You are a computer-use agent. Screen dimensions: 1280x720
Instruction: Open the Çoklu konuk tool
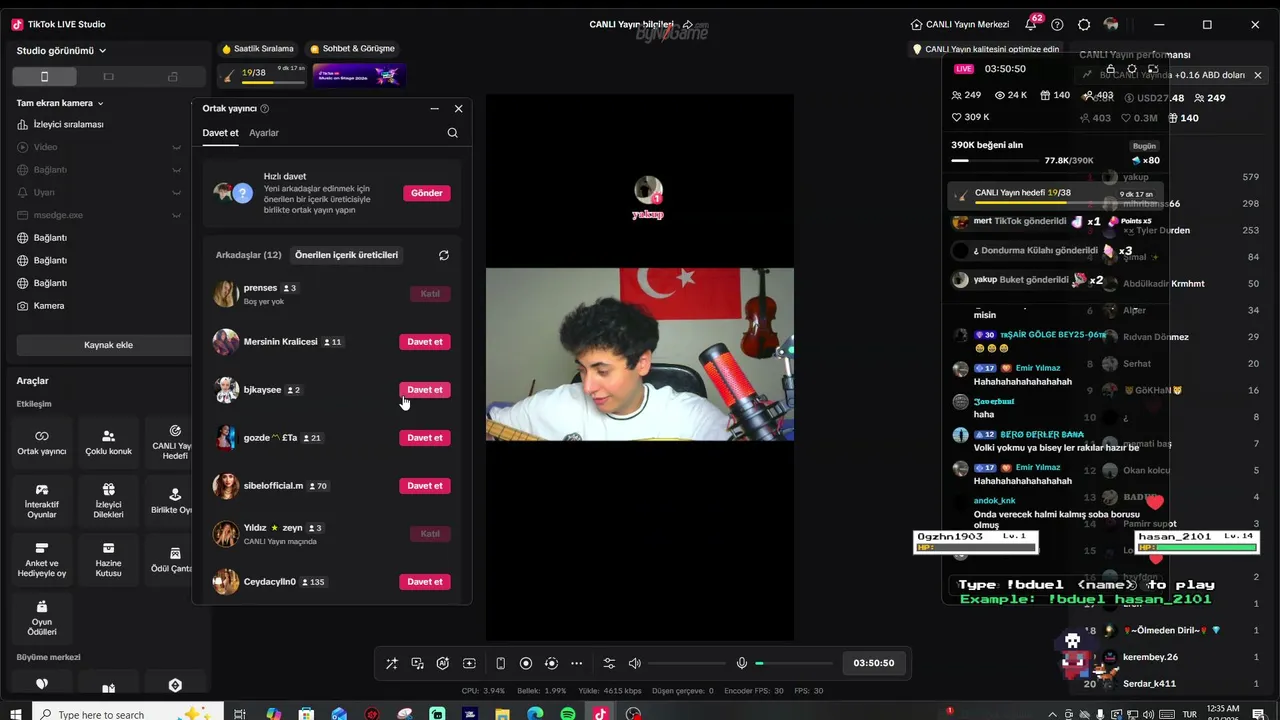tap(108, 443)
